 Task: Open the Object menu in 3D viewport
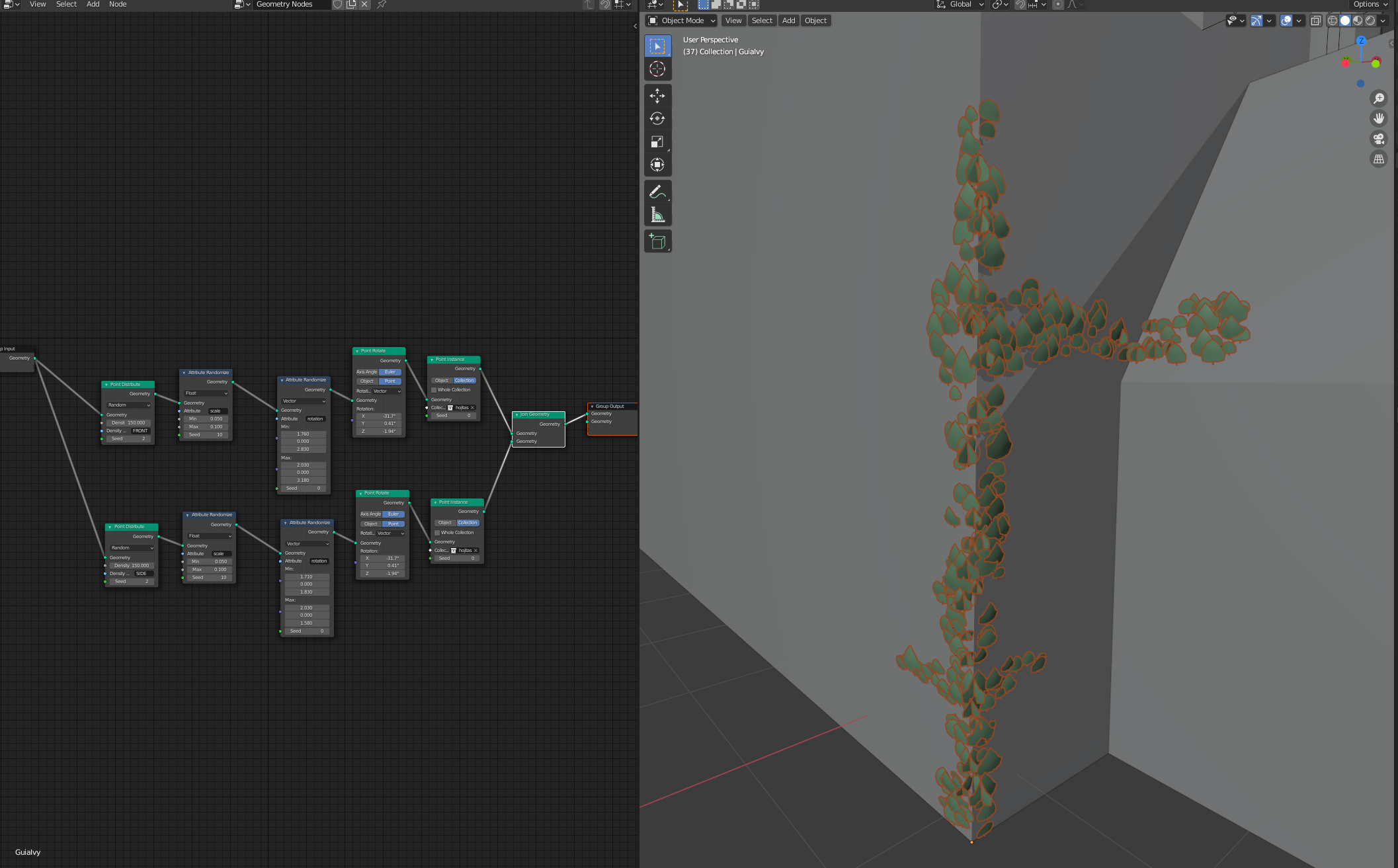815,20
